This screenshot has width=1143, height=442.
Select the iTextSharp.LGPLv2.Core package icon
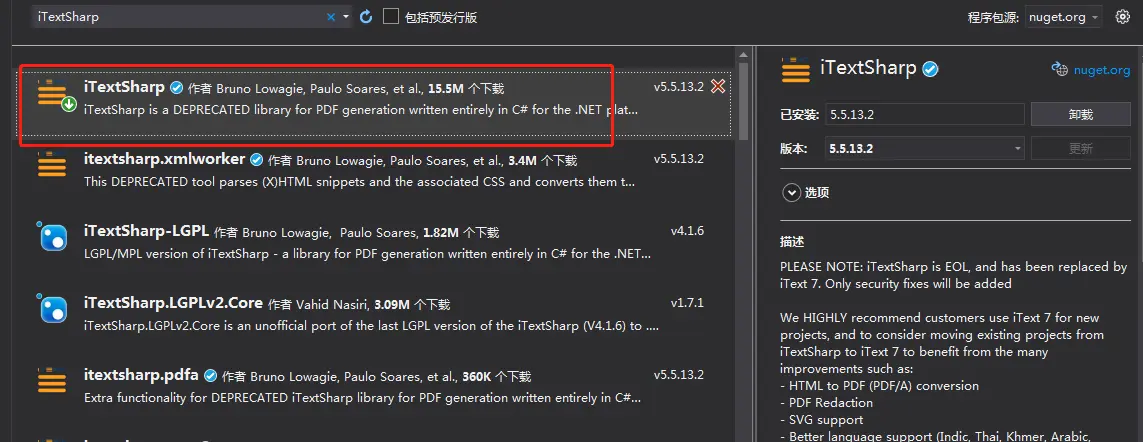tap(51, 309)
